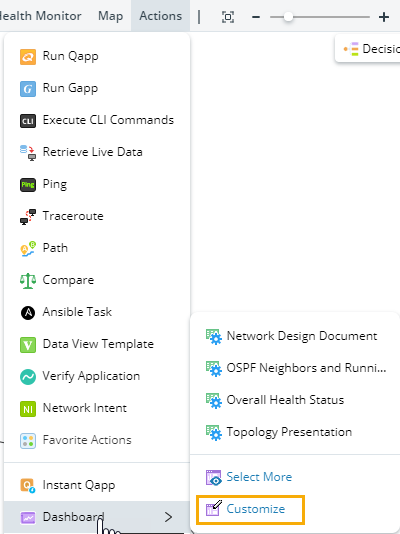Zoom in with the plus button
Viewport: 400px width, 534px height.
click(x=384, y=17)
